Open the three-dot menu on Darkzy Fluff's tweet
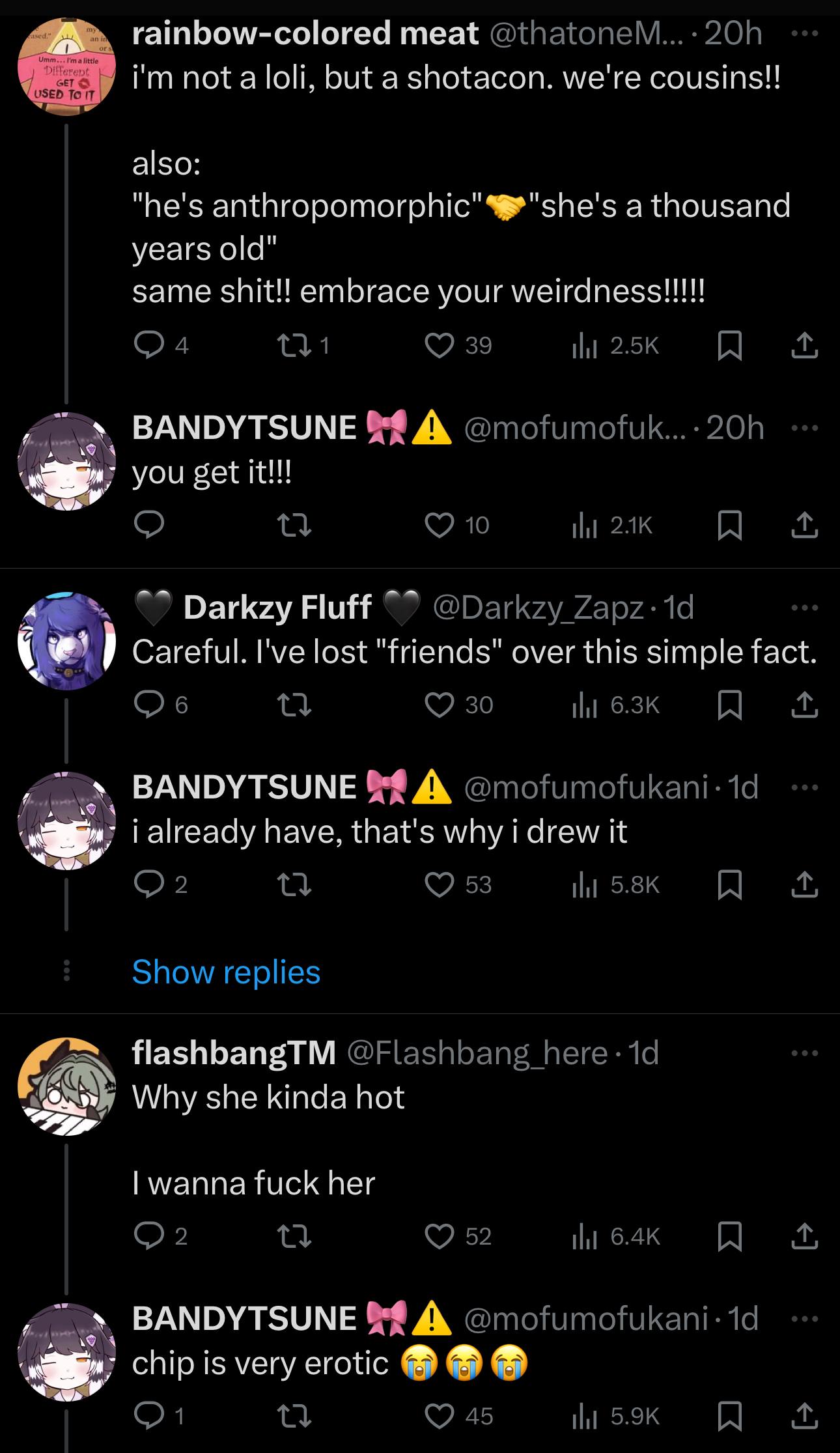This screenshot has height=1453, width=840. pos(804,608)
